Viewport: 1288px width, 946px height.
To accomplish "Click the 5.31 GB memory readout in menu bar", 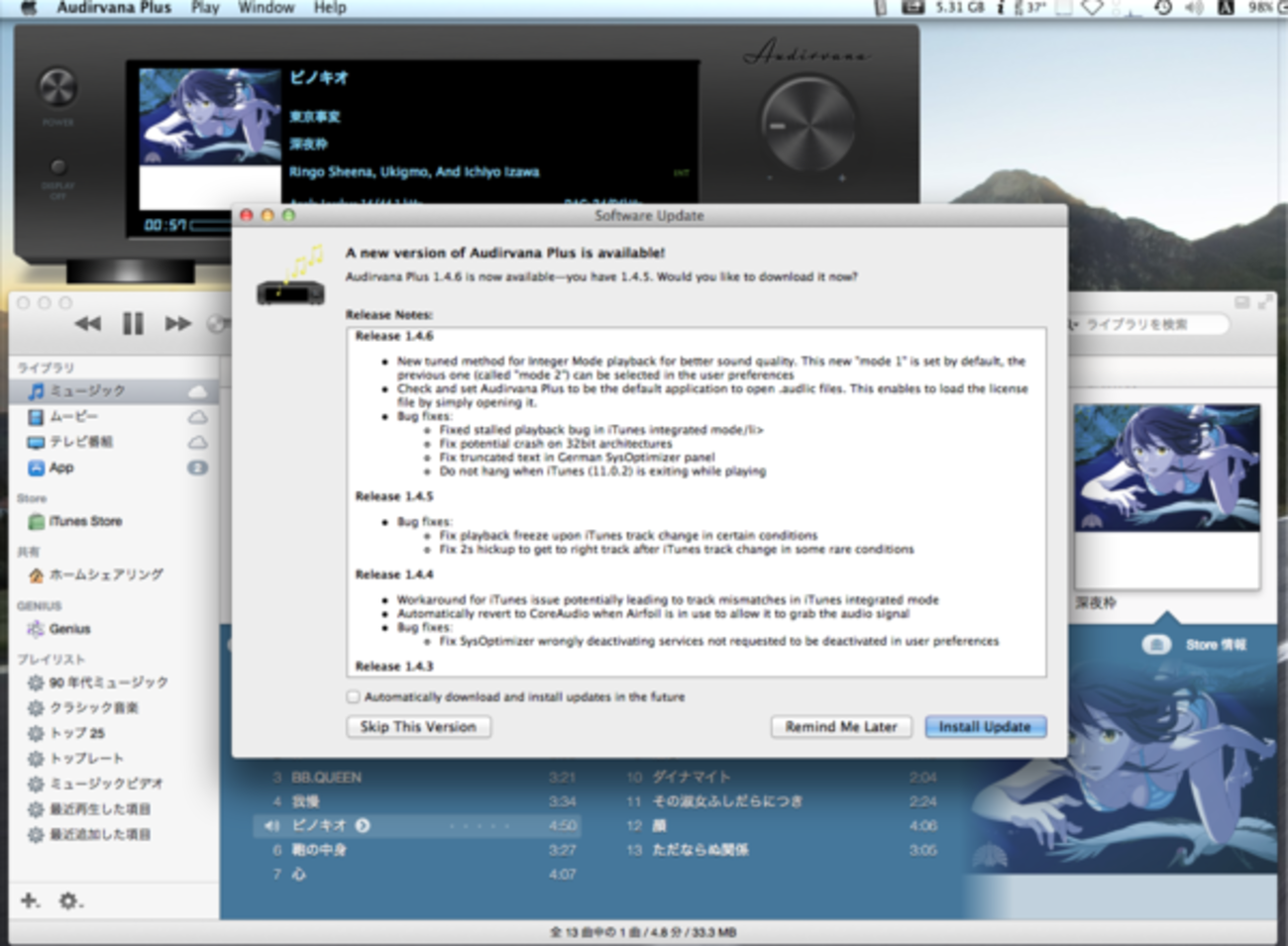I will pyautogui.click(x=960, y=7).
